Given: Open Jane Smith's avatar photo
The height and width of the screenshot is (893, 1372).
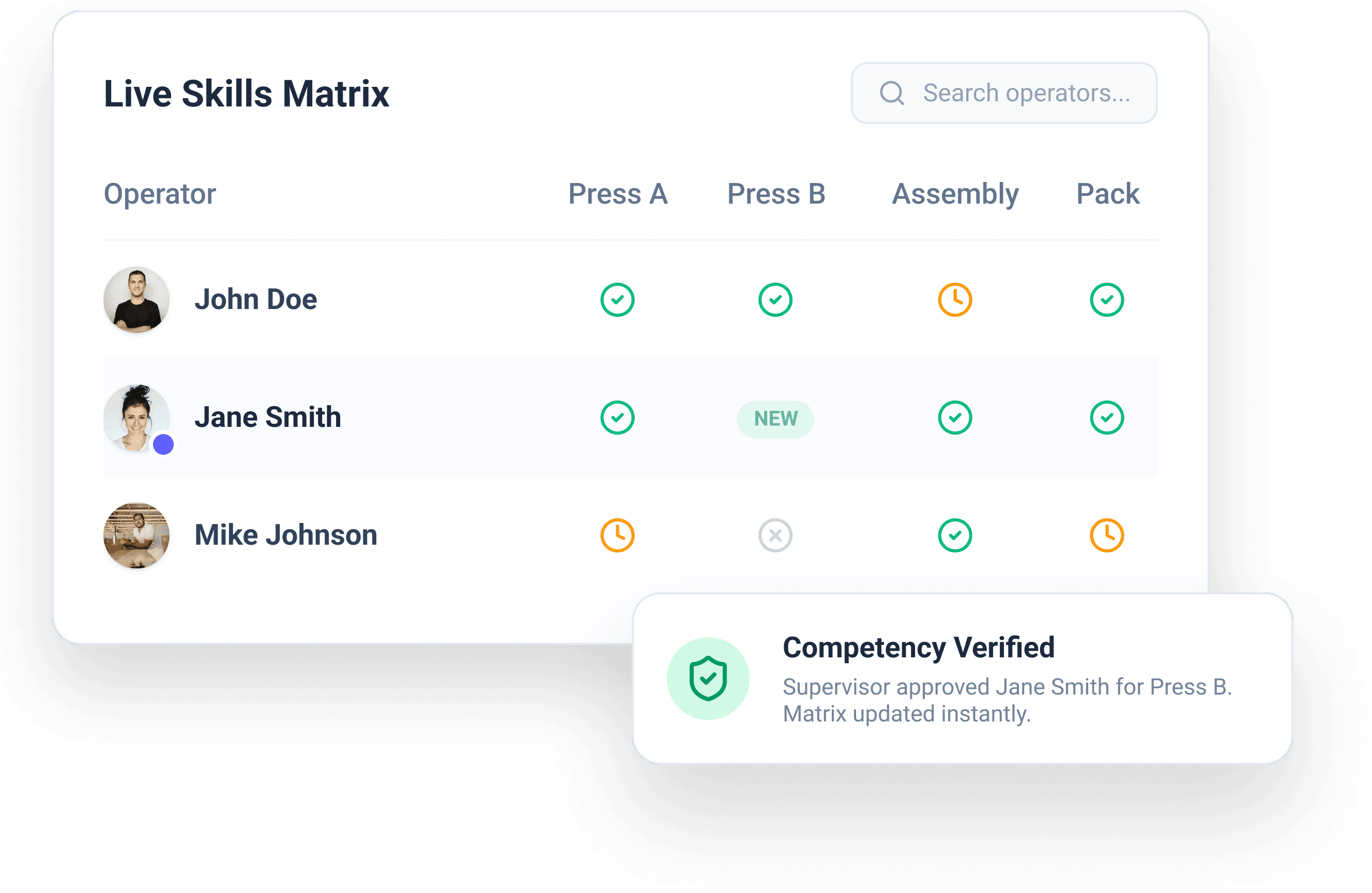Looking at the screenshot, I should click(x=136, y=417).
